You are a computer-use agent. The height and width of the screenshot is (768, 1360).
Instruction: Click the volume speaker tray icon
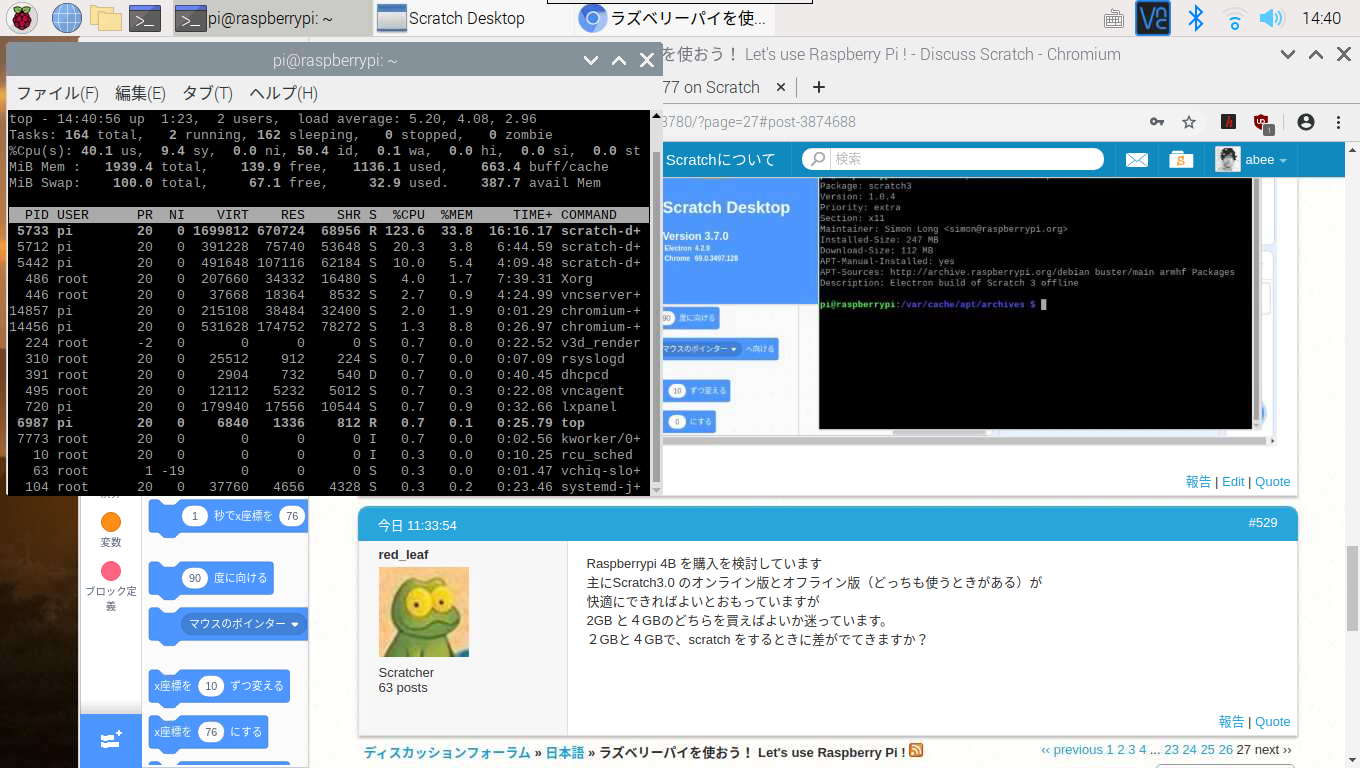1271,18
